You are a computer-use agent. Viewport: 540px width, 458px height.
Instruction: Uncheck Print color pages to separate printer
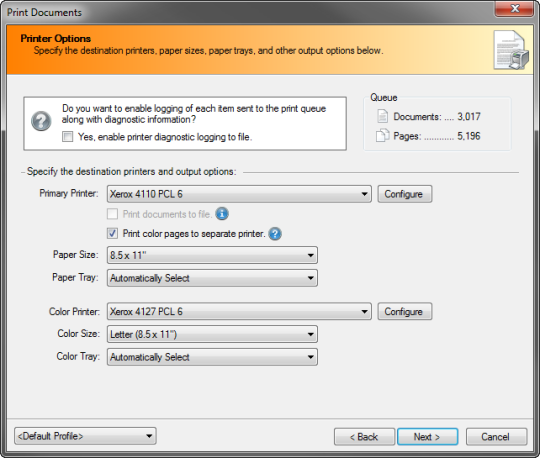click(x=112, y=233)
